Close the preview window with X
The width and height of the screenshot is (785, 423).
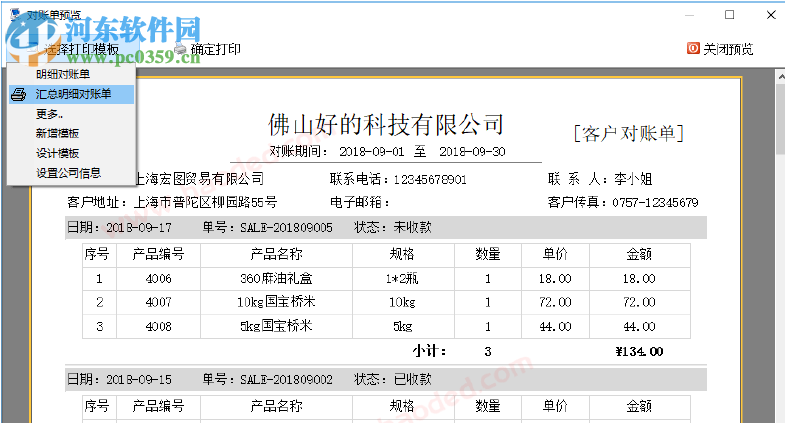[771, 15]
